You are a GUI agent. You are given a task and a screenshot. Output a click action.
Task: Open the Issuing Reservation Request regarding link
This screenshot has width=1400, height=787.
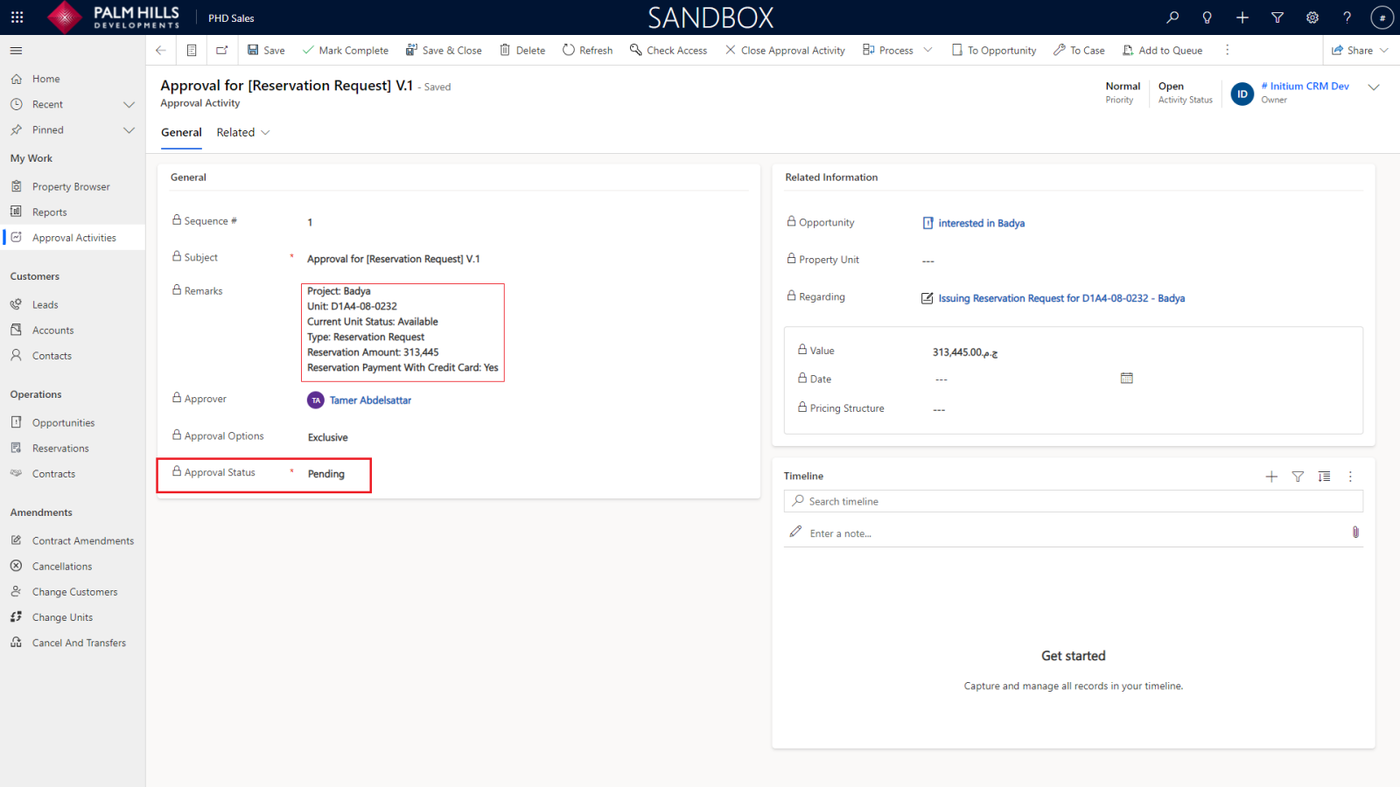[1061, 298]
